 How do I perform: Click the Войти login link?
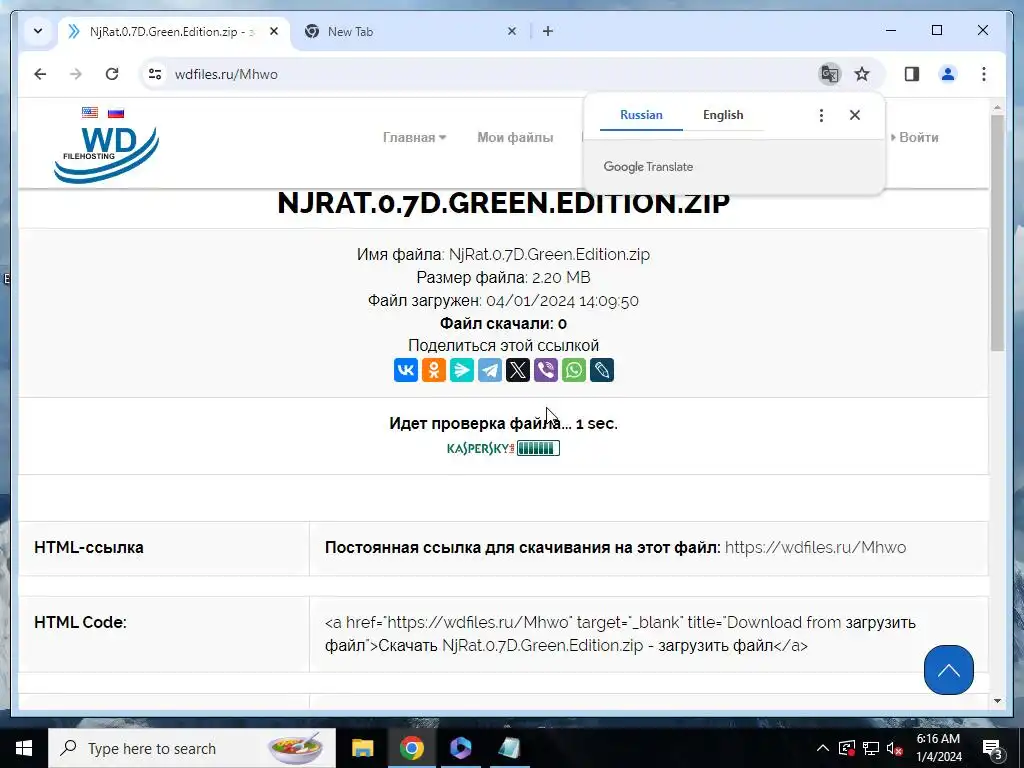tap(915, 137)
